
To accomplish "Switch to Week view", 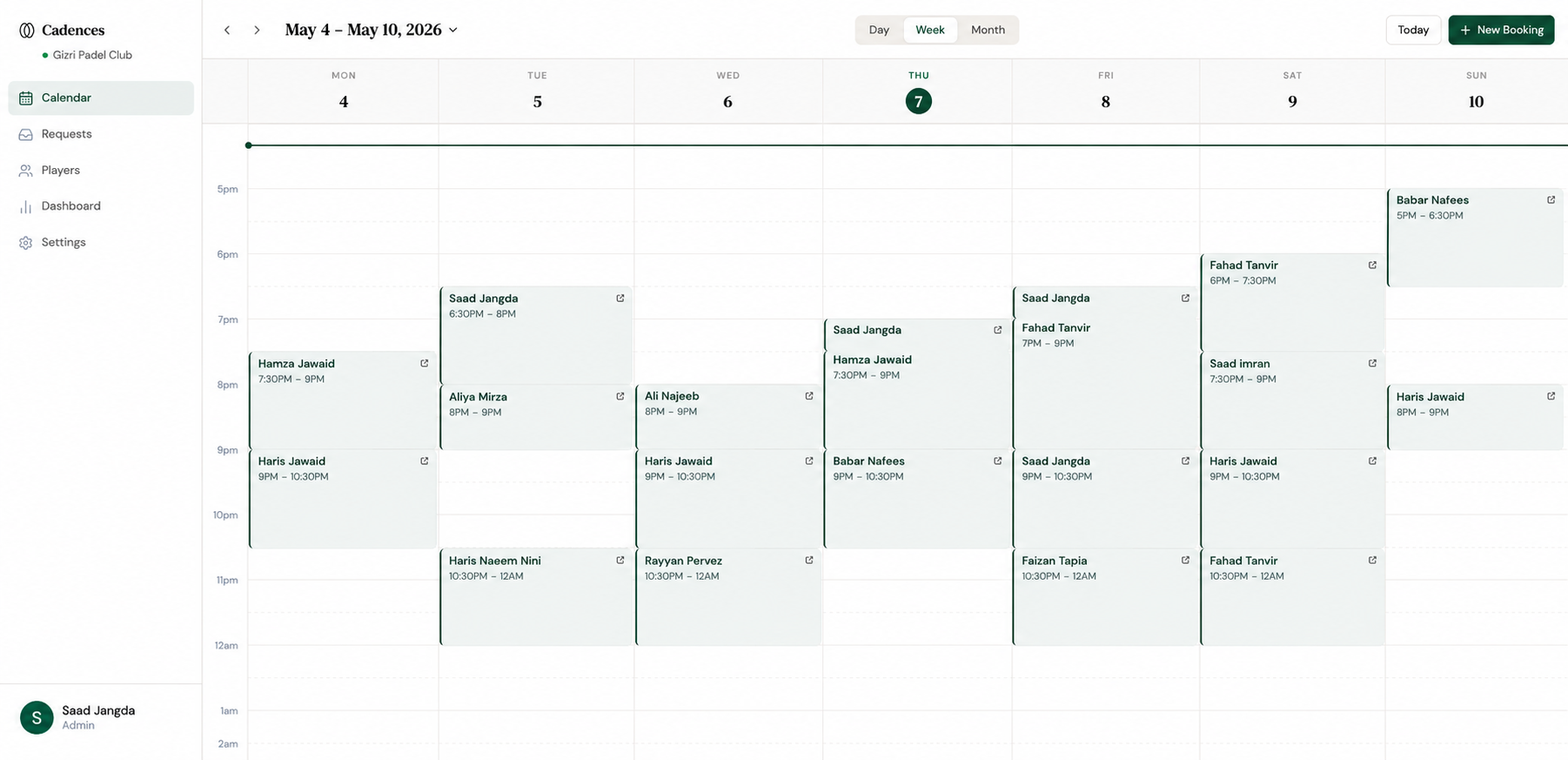I will click(x=930, y=30).
